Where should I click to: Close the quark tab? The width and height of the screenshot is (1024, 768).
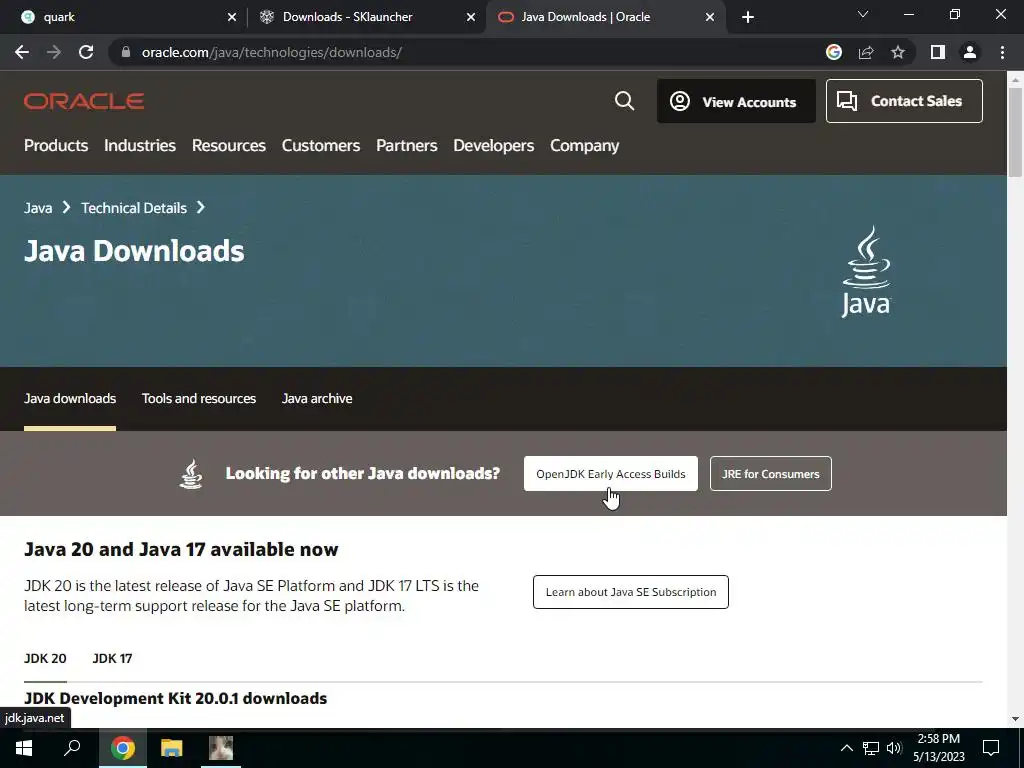click(232, 17)
